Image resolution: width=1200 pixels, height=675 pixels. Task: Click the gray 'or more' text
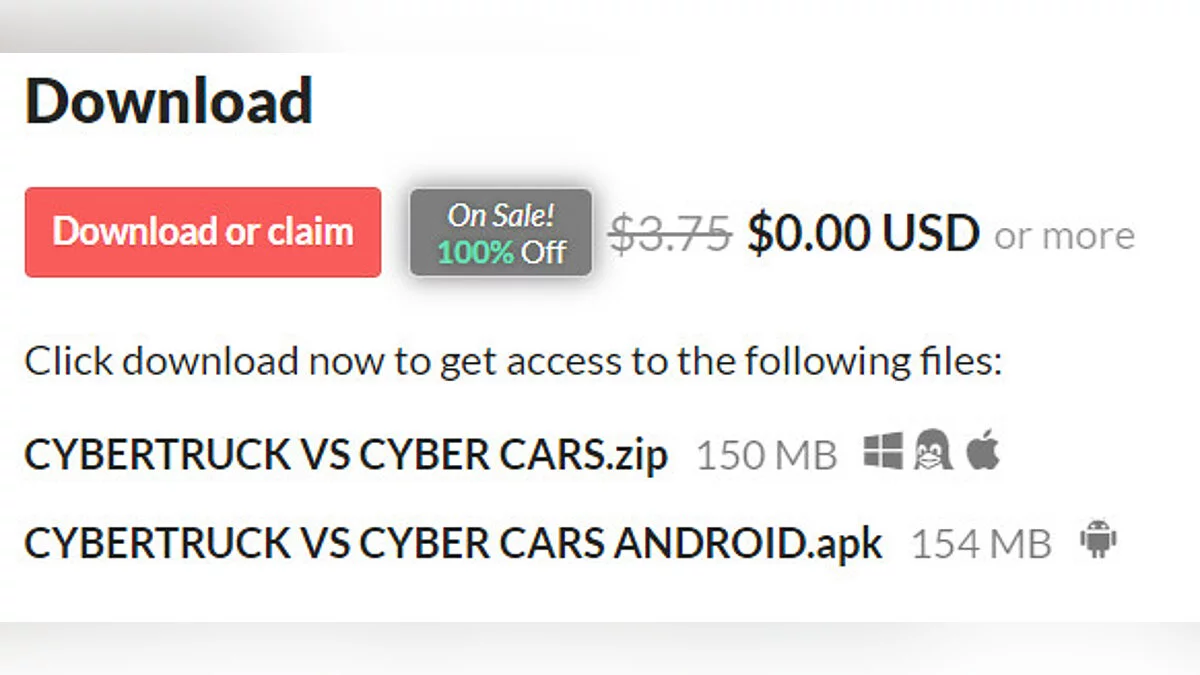tap(1064, 236)
